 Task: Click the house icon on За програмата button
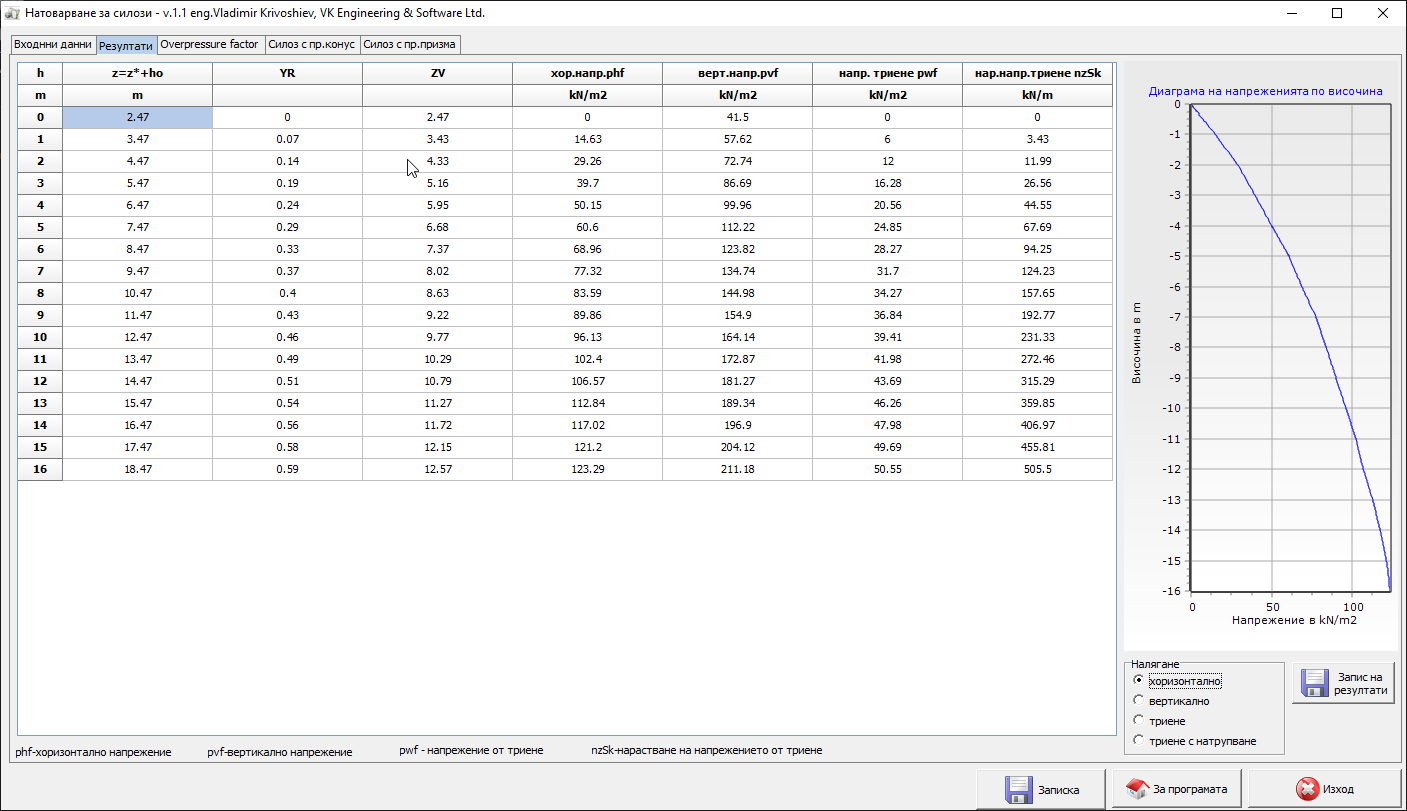(1137, 789)
